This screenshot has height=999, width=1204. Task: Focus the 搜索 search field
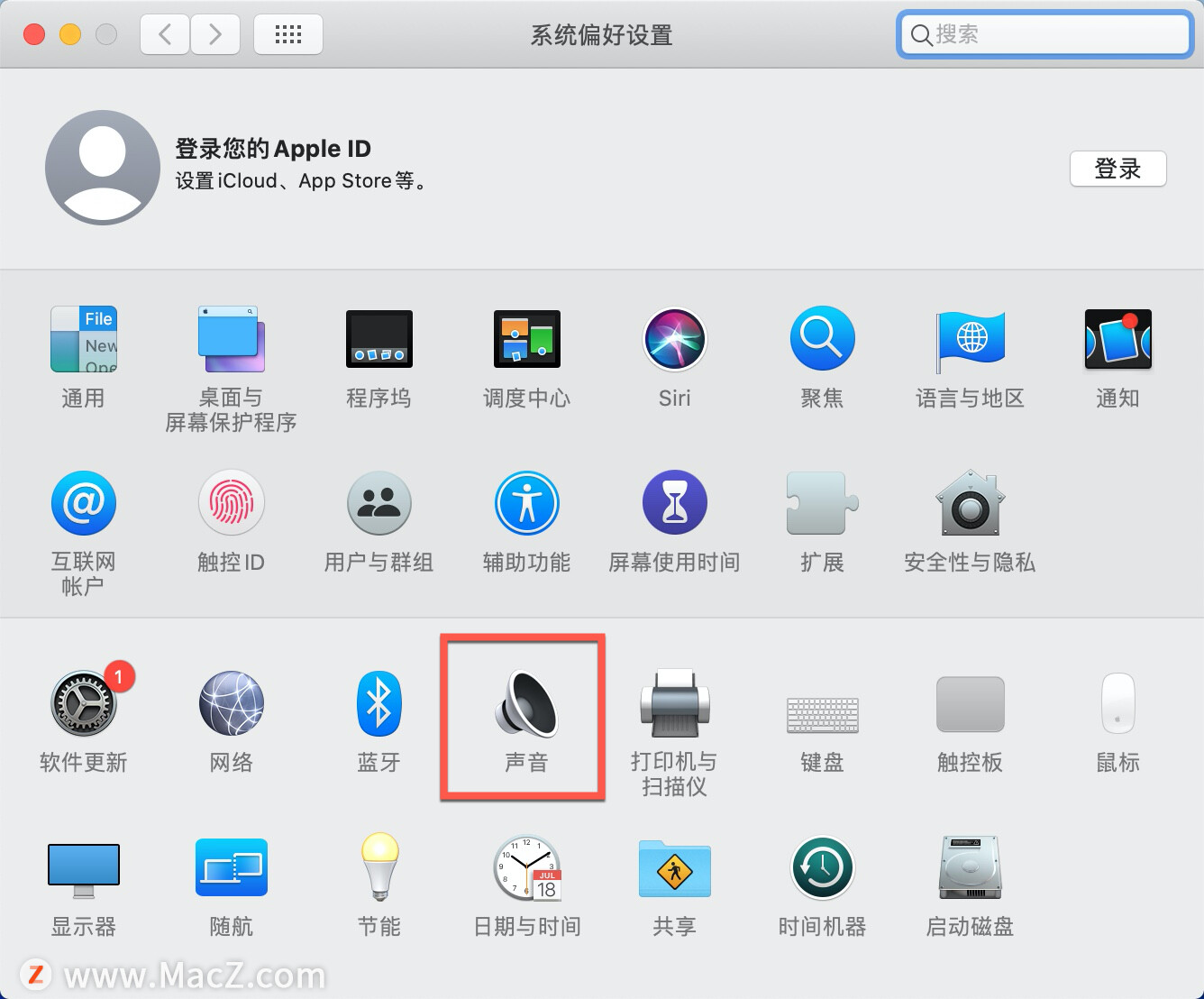(x=1045, y=34)
